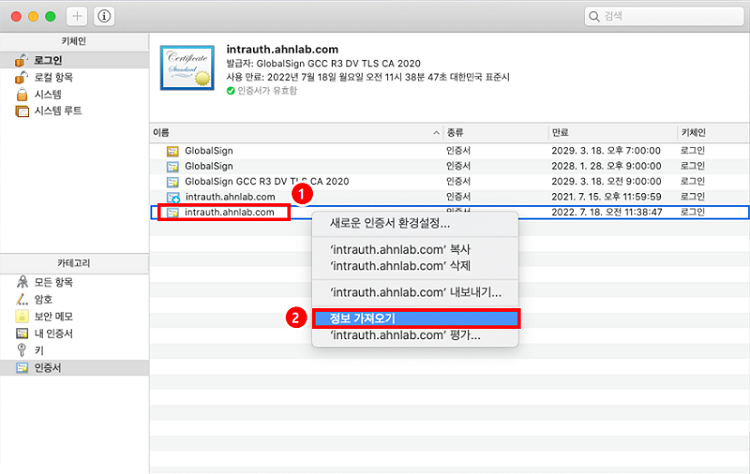
Task: Select the 인증서 category
Action: pyautogui.click(x=74, y=368)
